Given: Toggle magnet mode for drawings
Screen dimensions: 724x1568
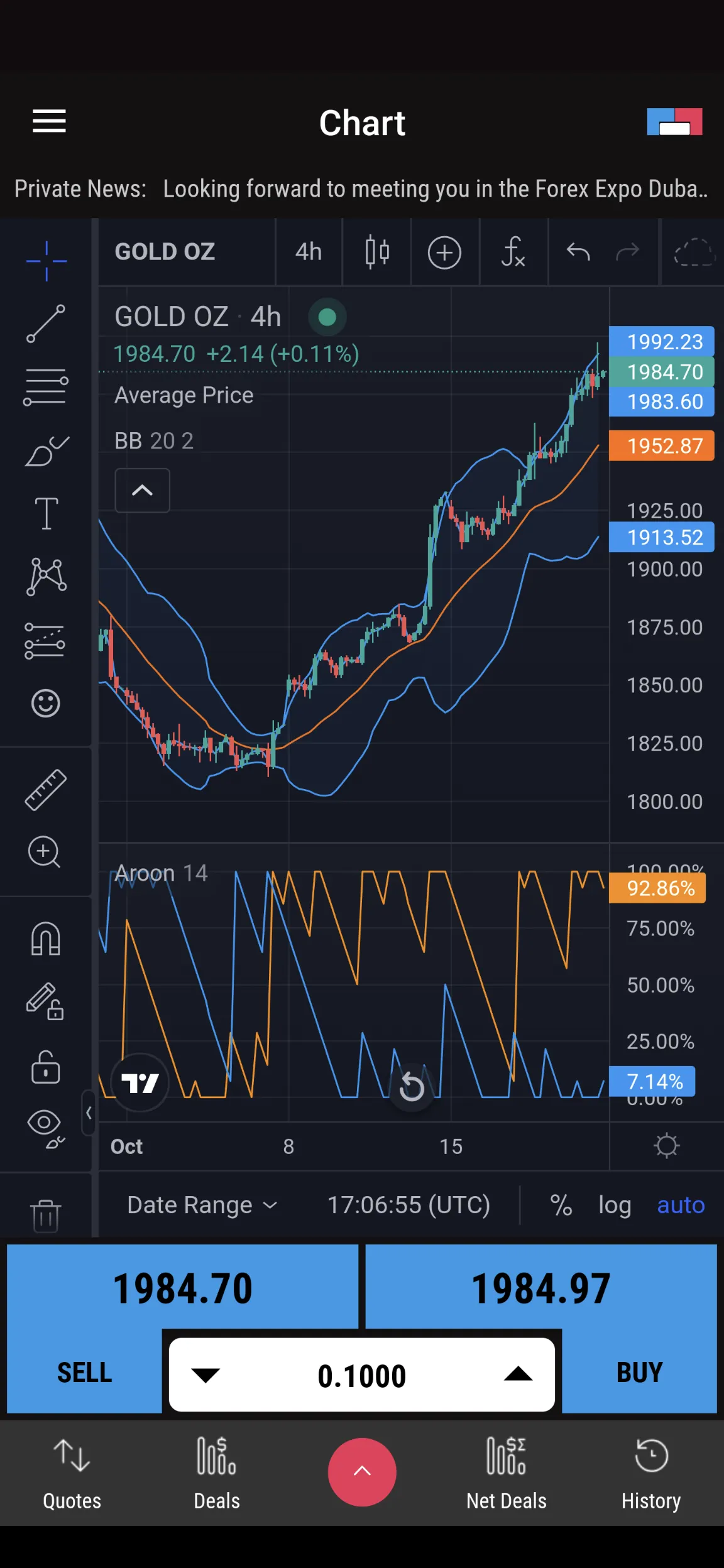Looking at the screenshot, I should [46, 939].
